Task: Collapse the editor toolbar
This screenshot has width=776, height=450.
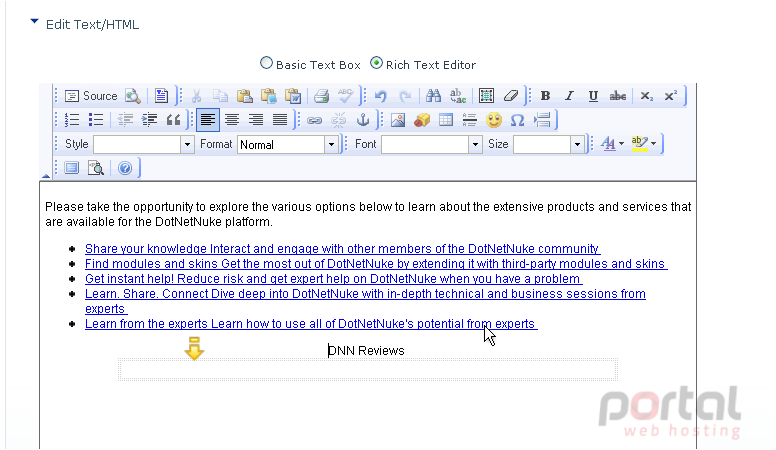Action: (46, 176)
